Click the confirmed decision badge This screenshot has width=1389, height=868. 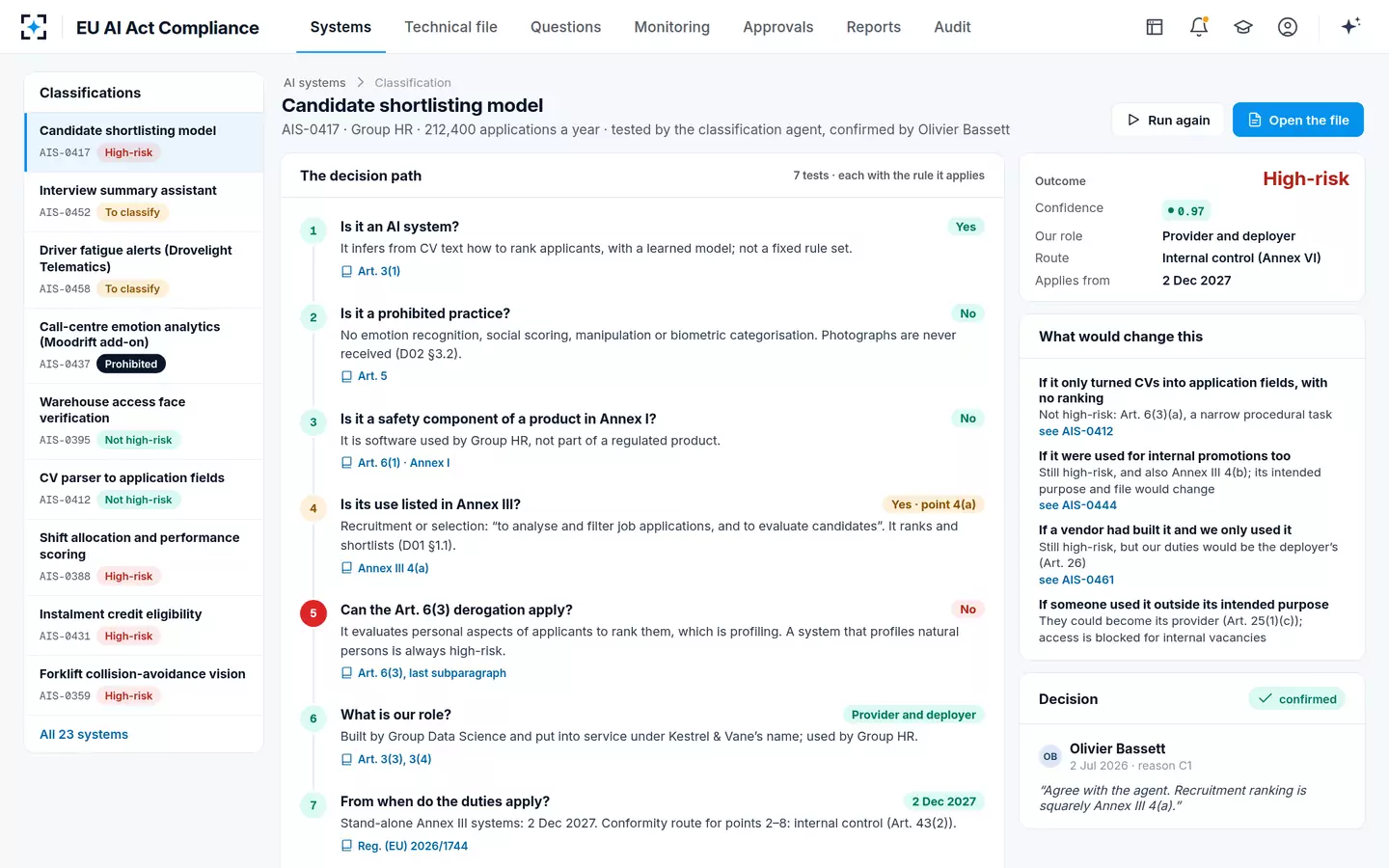pos(1296,699)
